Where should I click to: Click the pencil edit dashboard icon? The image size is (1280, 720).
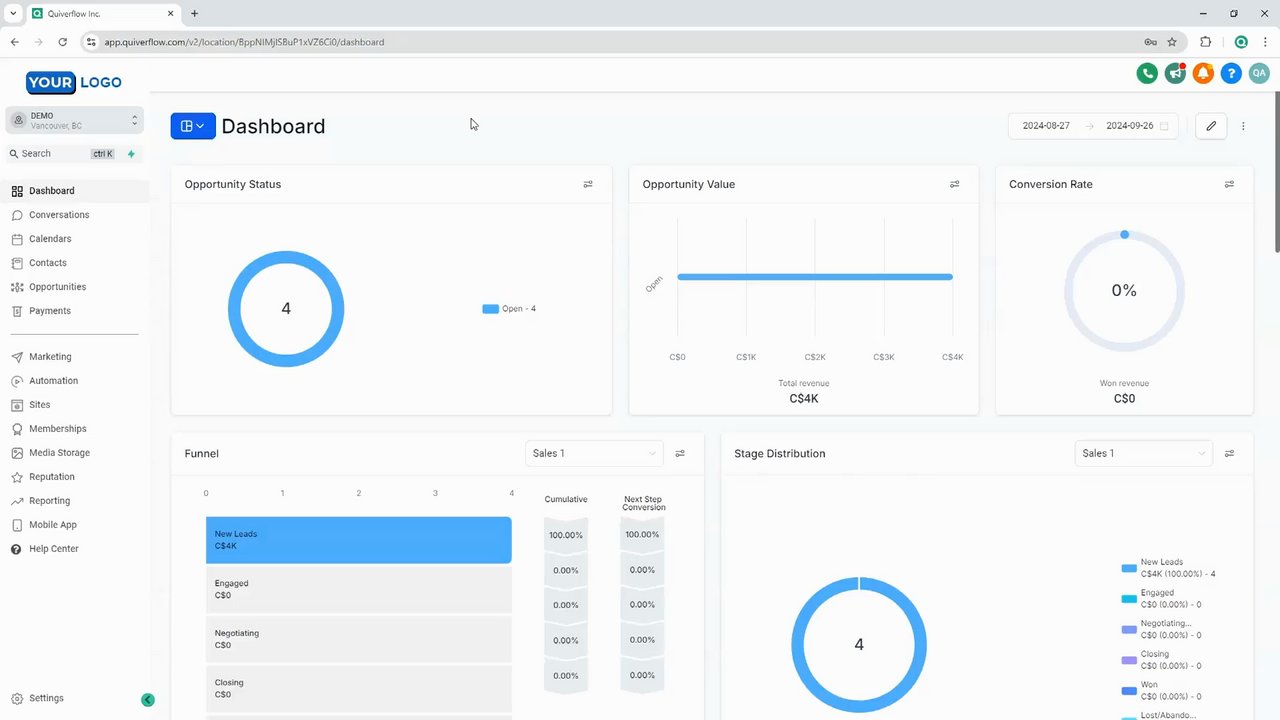pyautogui.click(x=1211, y=126)
